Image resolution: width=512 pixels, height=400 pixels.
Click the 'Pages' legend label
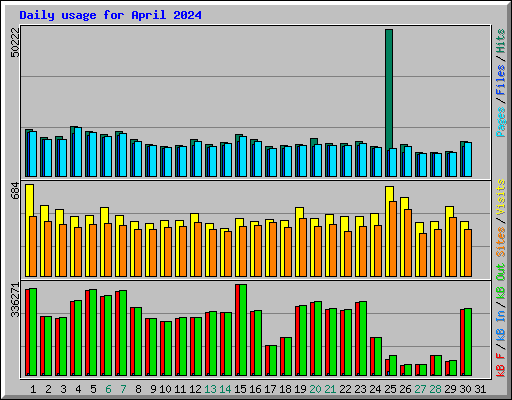501,122
